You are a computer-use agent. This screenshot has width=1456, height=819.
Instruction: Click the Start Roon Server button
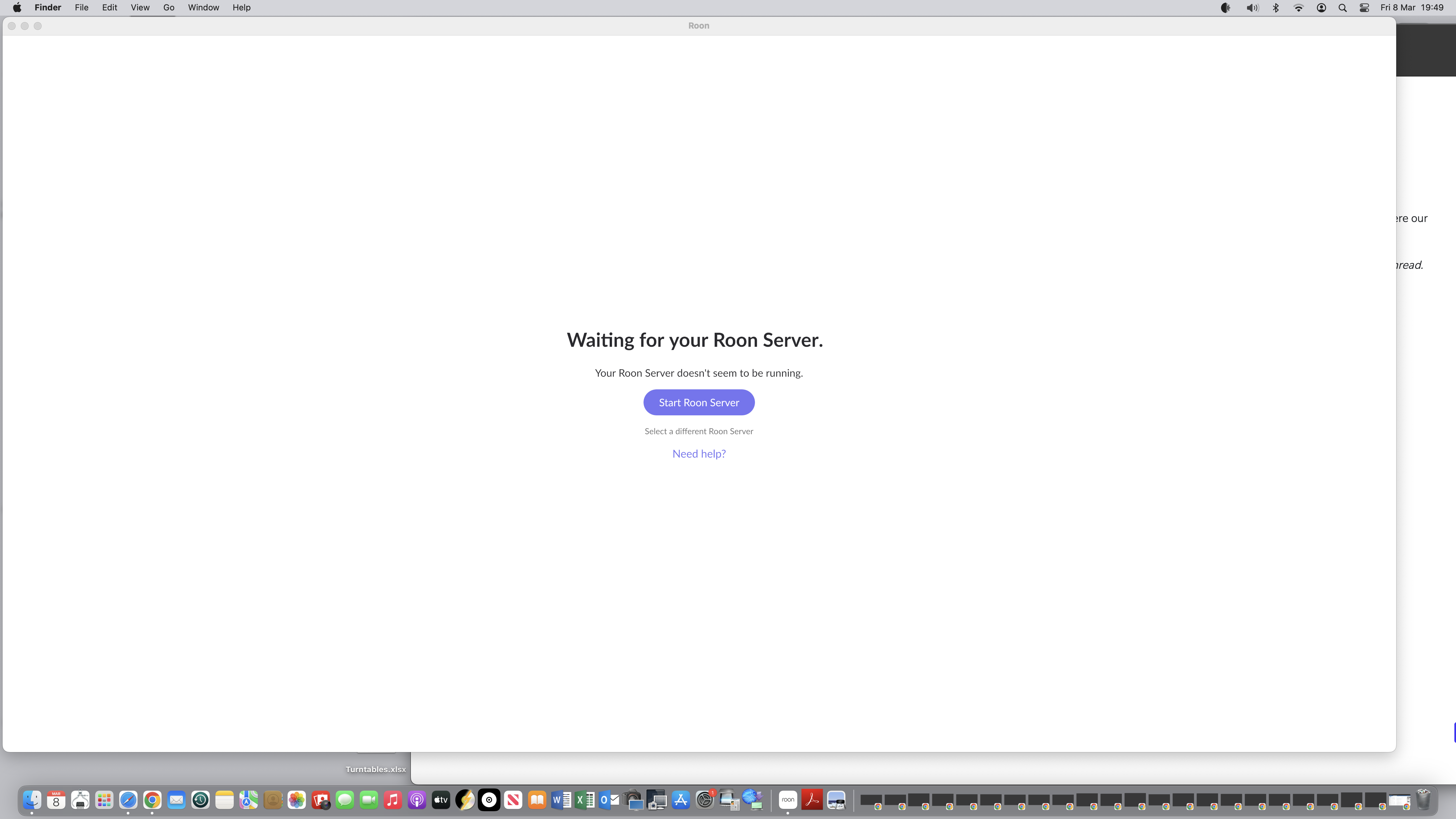pyautogui.click(x=699, y=402)
